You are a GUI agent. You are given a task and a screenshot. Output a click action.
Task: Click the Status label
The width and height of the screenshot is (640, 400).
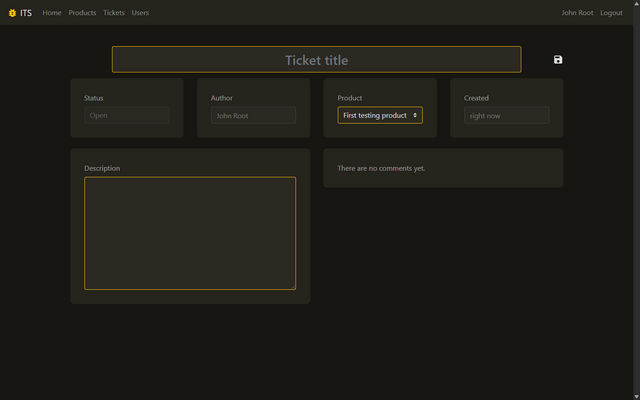[93, 98]
